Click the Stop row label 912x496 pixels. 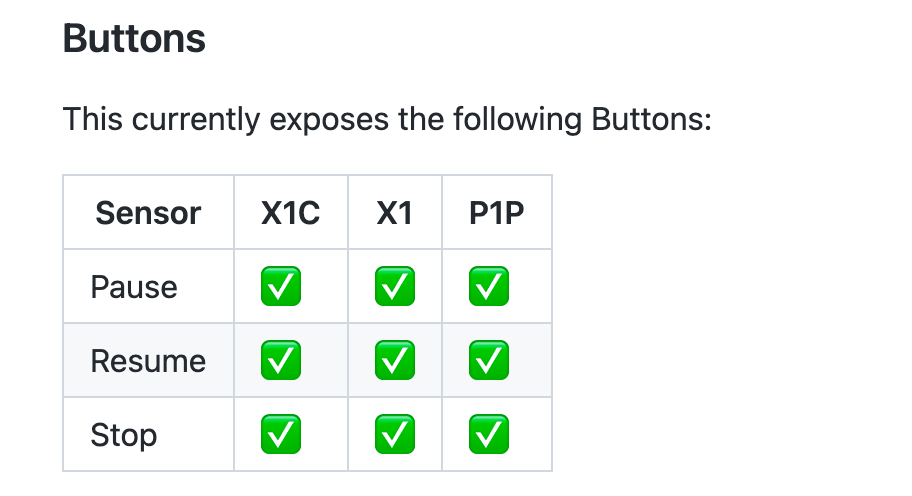(124, 436)
